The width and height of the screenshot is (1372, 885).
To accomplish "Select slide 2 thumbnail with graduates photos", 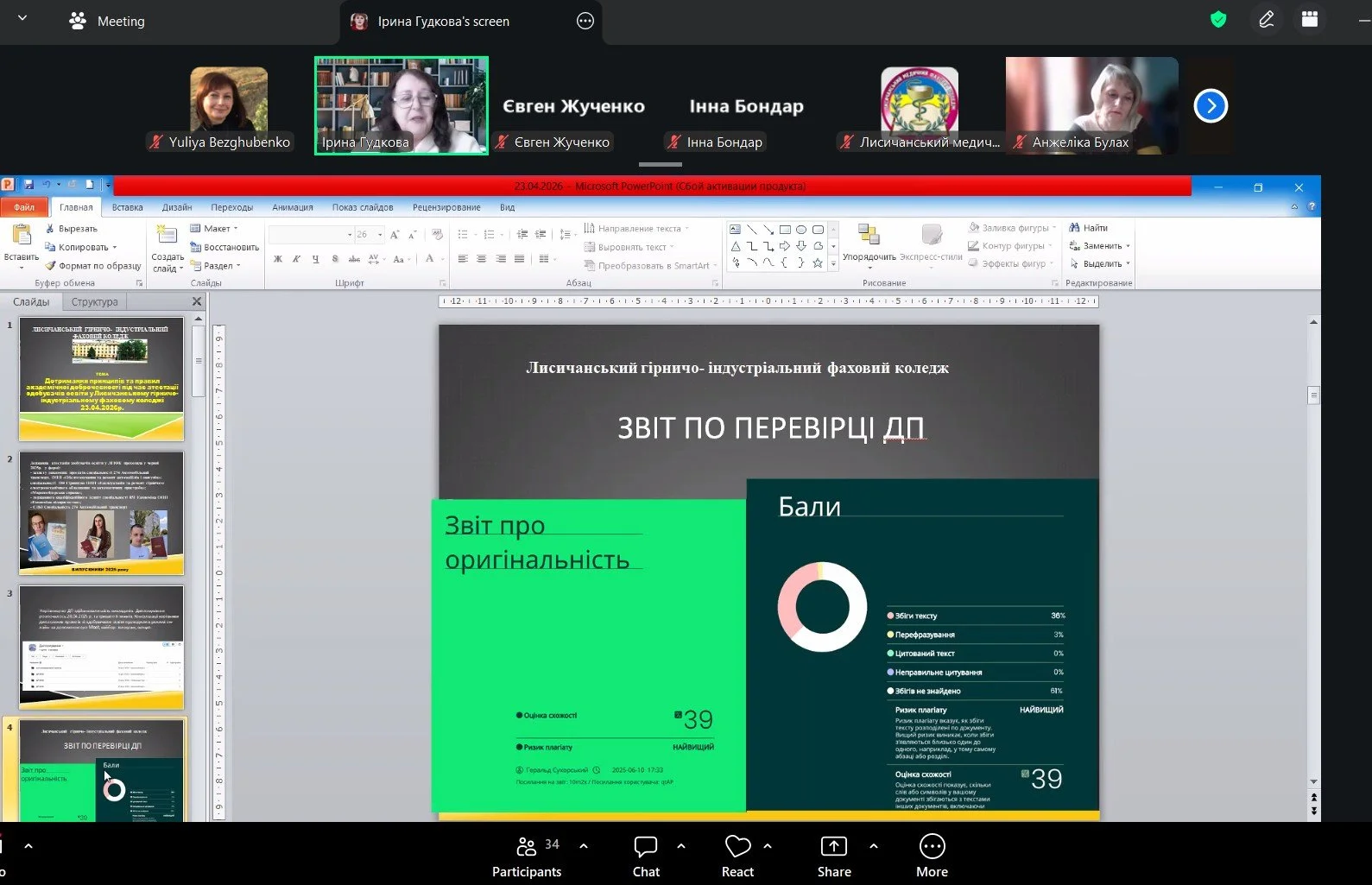I will click(102, 513).
